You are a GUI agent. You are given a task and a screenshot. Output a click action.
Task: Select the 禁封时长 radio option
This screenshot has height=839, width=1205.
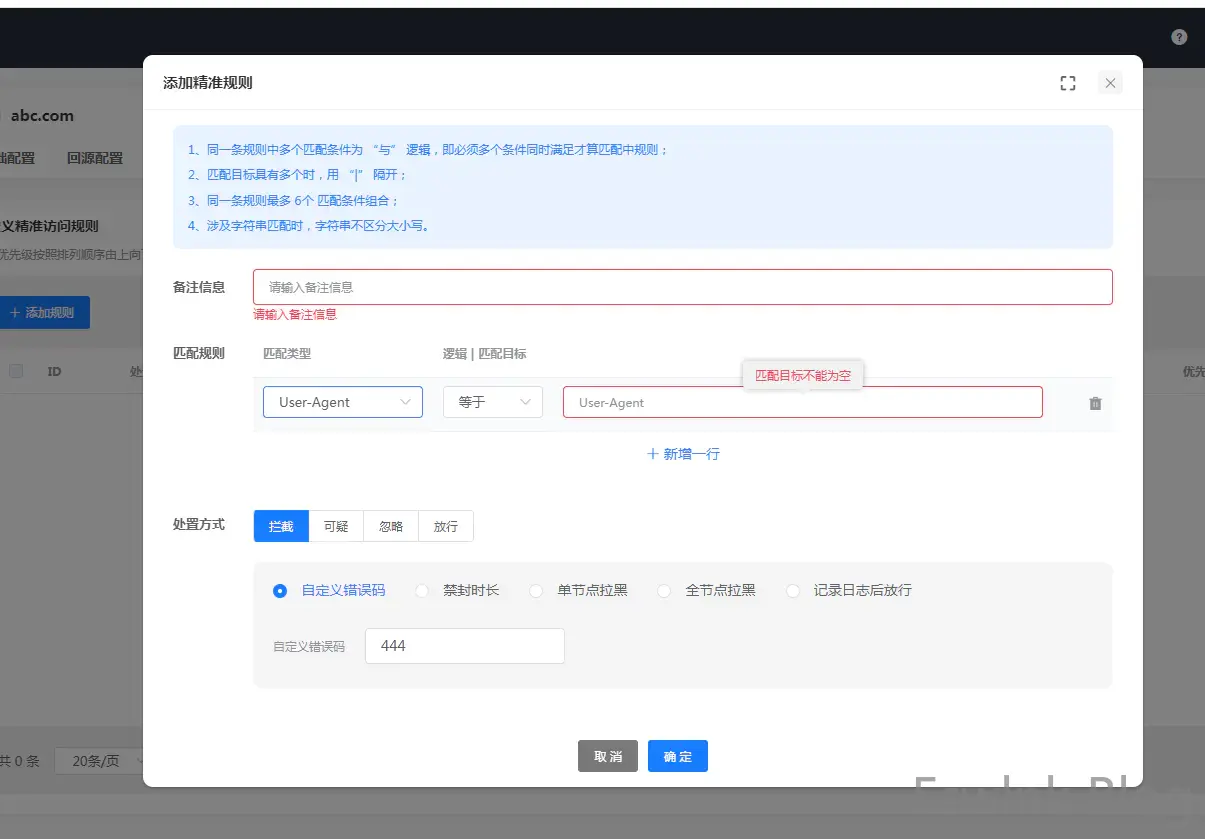point(422,591)
